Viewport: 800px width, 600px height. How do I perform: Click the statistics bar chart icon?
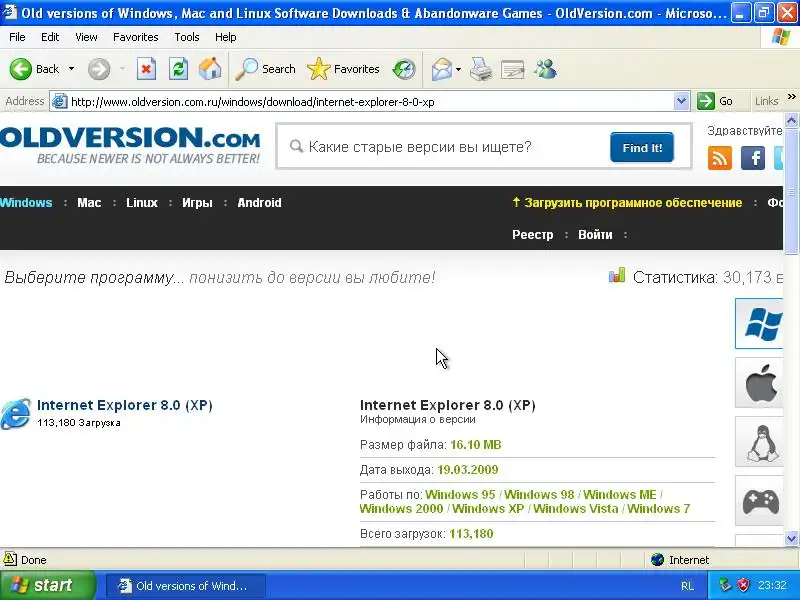point(617,276)
